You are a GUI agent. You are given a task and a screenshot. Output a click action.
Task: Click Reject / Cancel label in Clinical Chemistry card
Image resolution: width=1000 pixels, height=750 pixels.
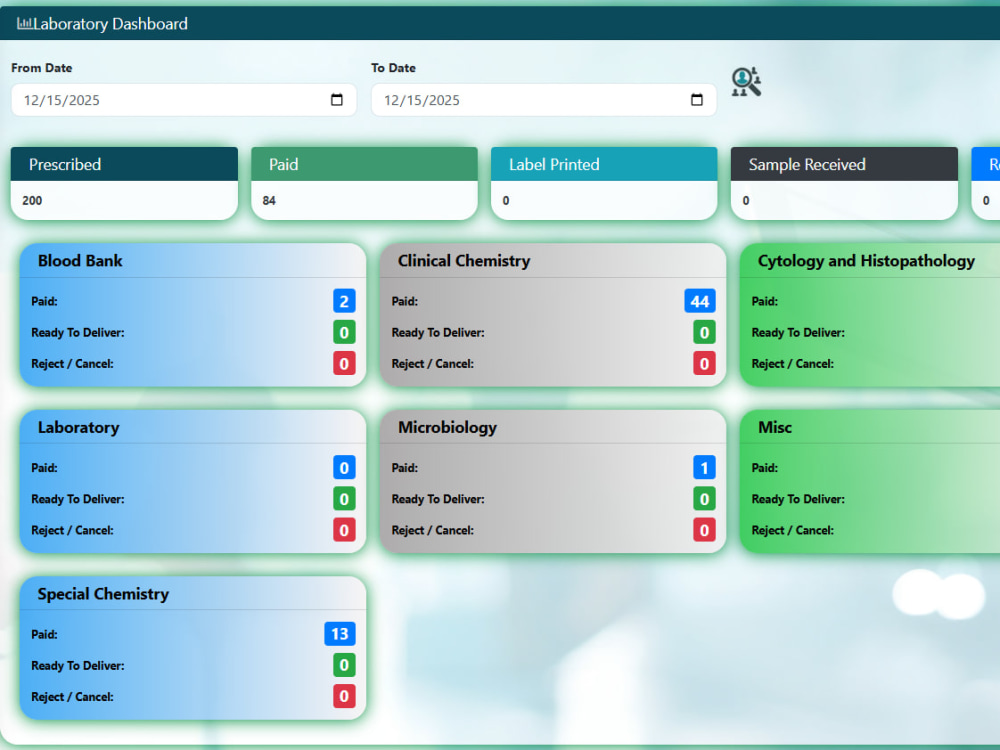pyautogui.click(x=432, y=364)
